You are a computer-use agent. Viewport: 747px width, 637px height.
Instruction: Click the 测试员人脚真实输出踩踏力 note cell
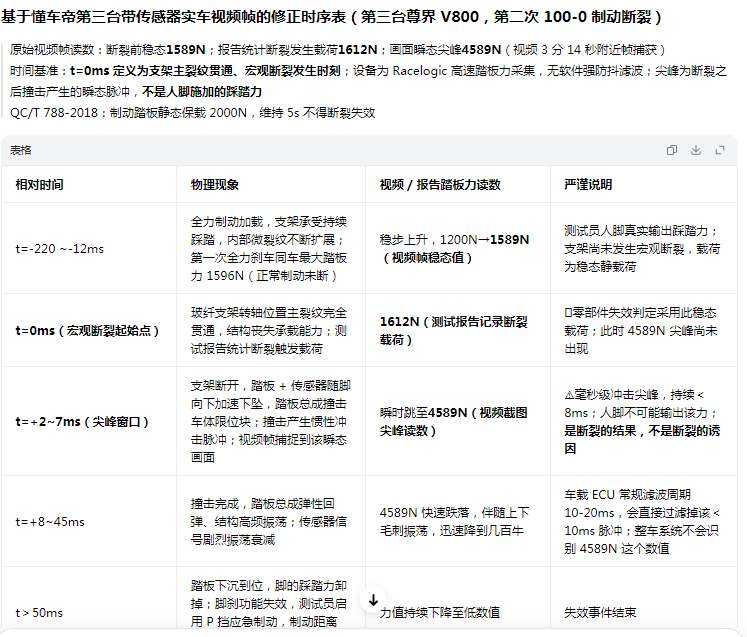642,249
